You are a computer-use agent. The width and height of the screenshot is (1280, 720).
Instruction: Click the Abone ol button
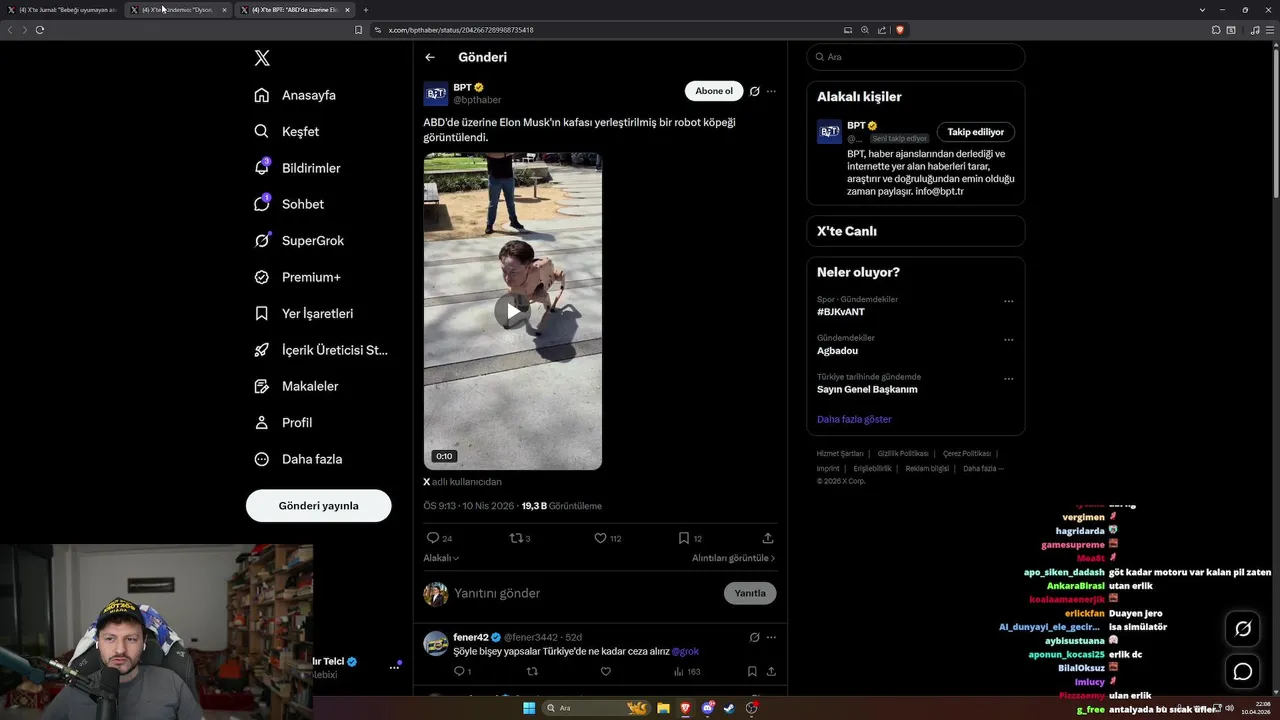pos(714,91)
